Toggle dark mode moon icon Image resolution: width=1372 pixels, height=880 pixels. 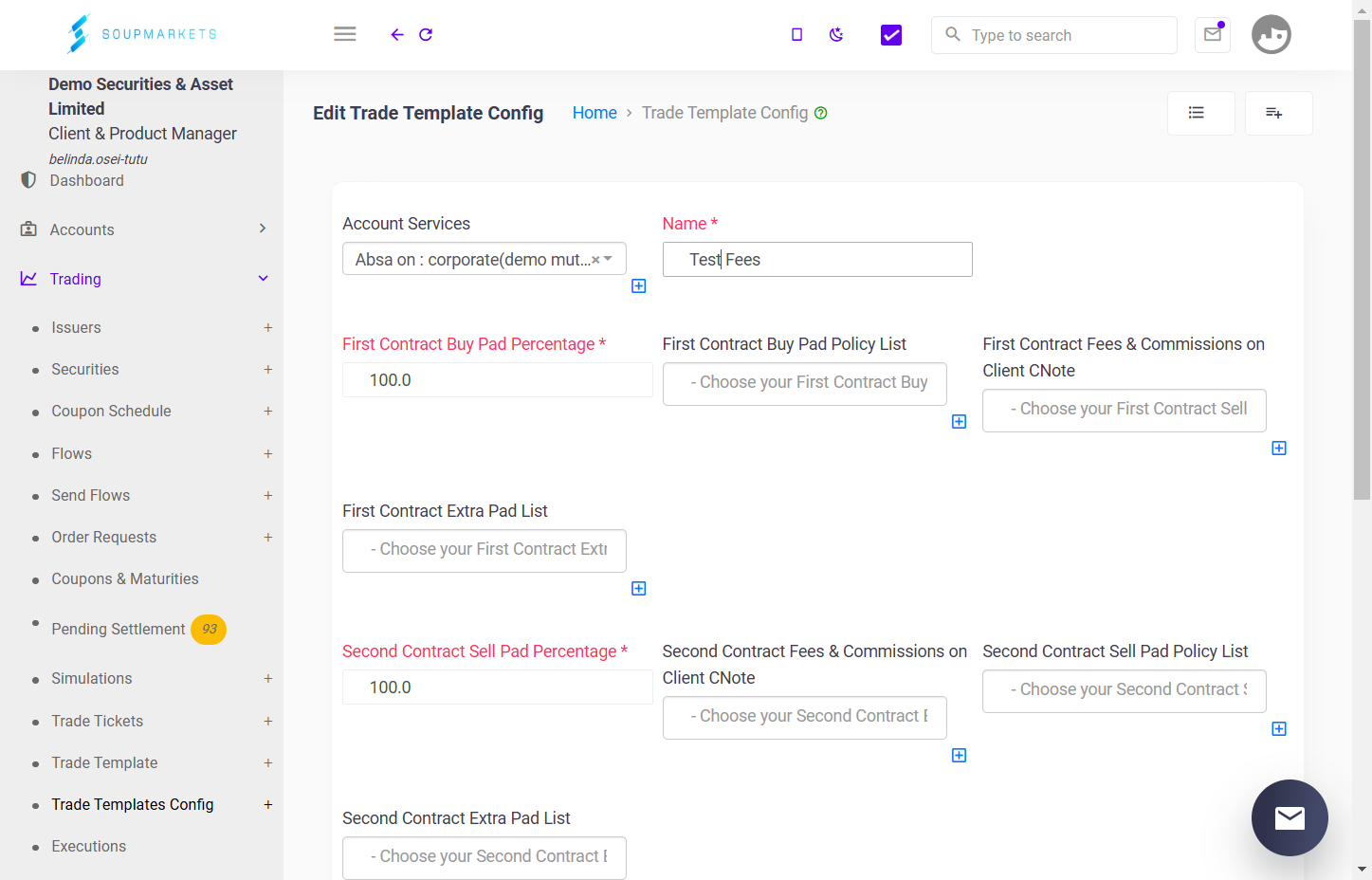pyautogui.click(x=836, y=35)
